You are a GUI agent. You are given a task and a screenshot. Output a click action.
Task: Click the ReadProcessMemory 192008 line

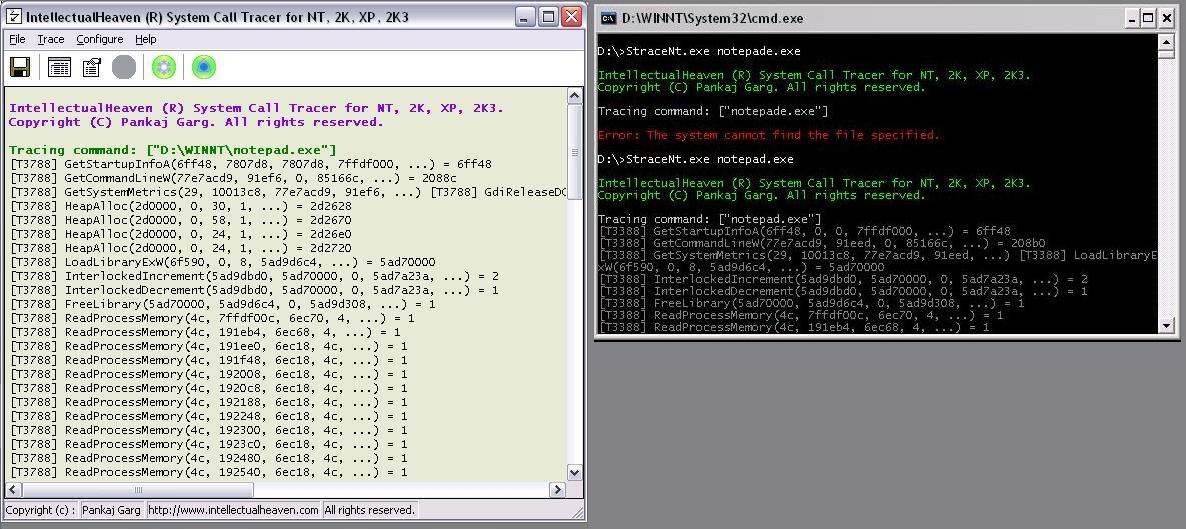coord(208,373)
